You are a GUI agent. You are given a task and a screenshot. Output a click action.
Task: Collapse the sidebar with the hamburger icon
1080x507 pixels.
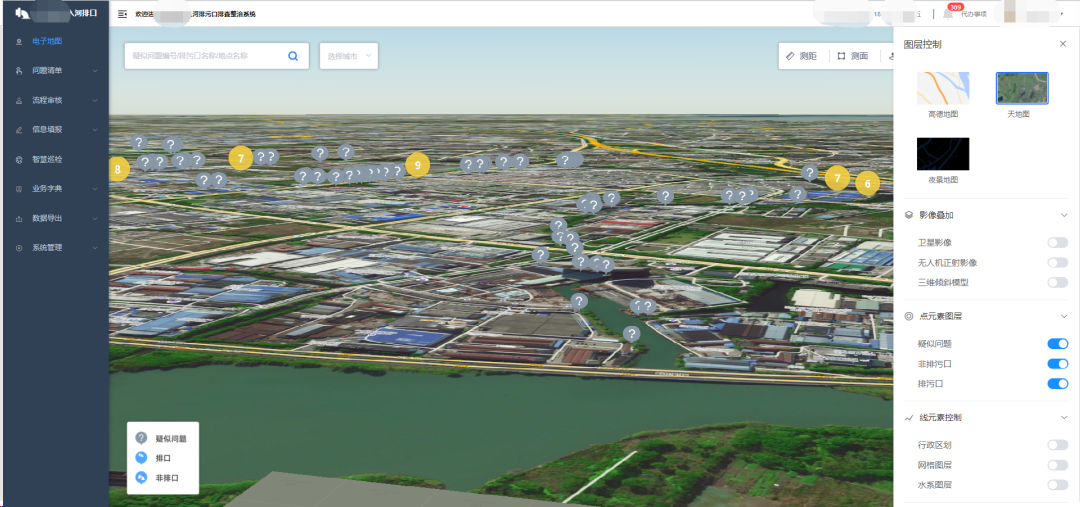[122, 14]
